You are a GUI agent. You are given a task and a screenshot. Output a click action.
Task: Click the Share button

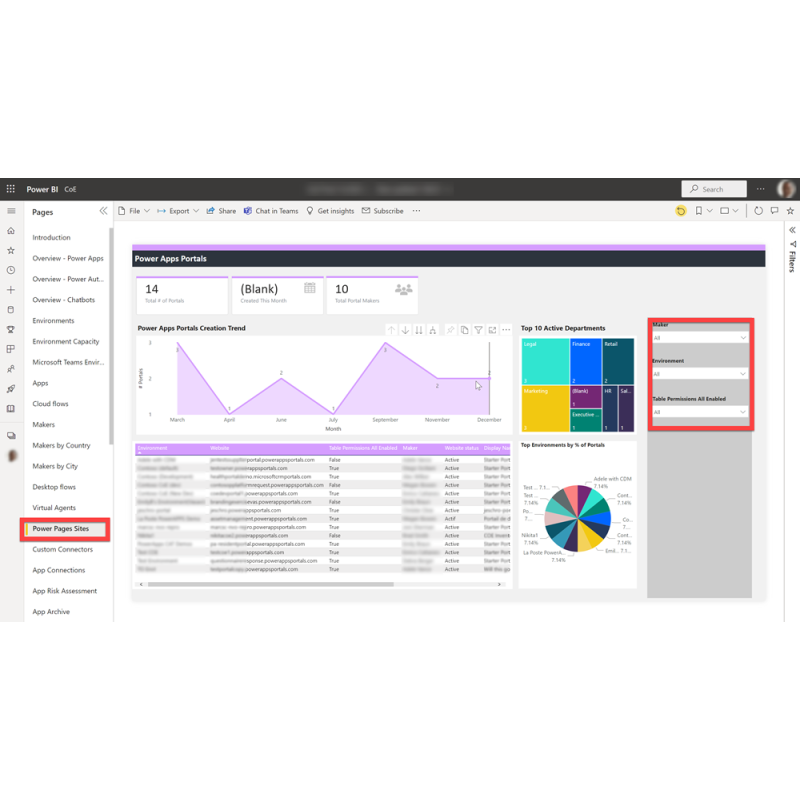221,211
